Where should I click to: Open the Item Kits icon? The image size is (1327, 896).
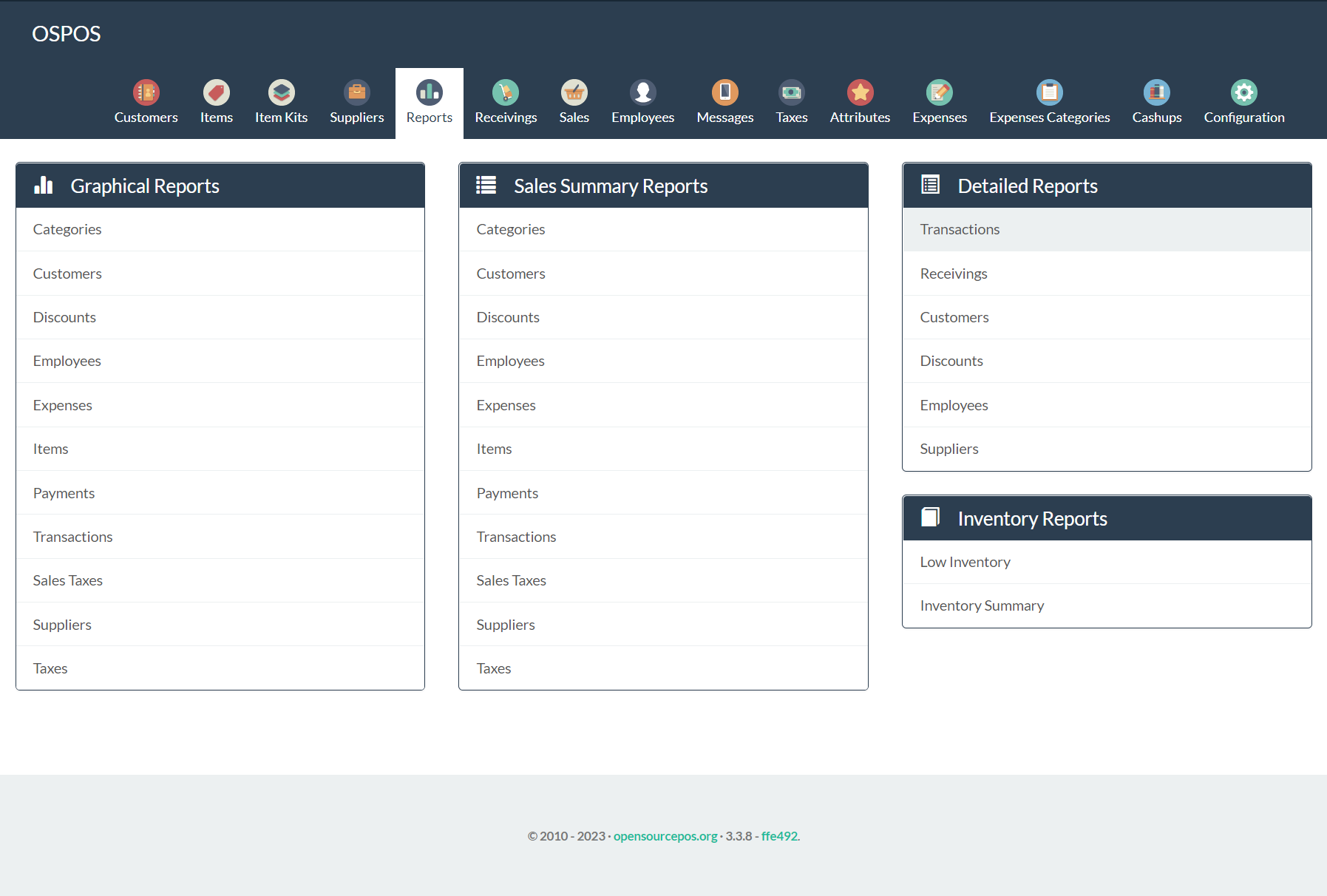(x=281, y=92)
